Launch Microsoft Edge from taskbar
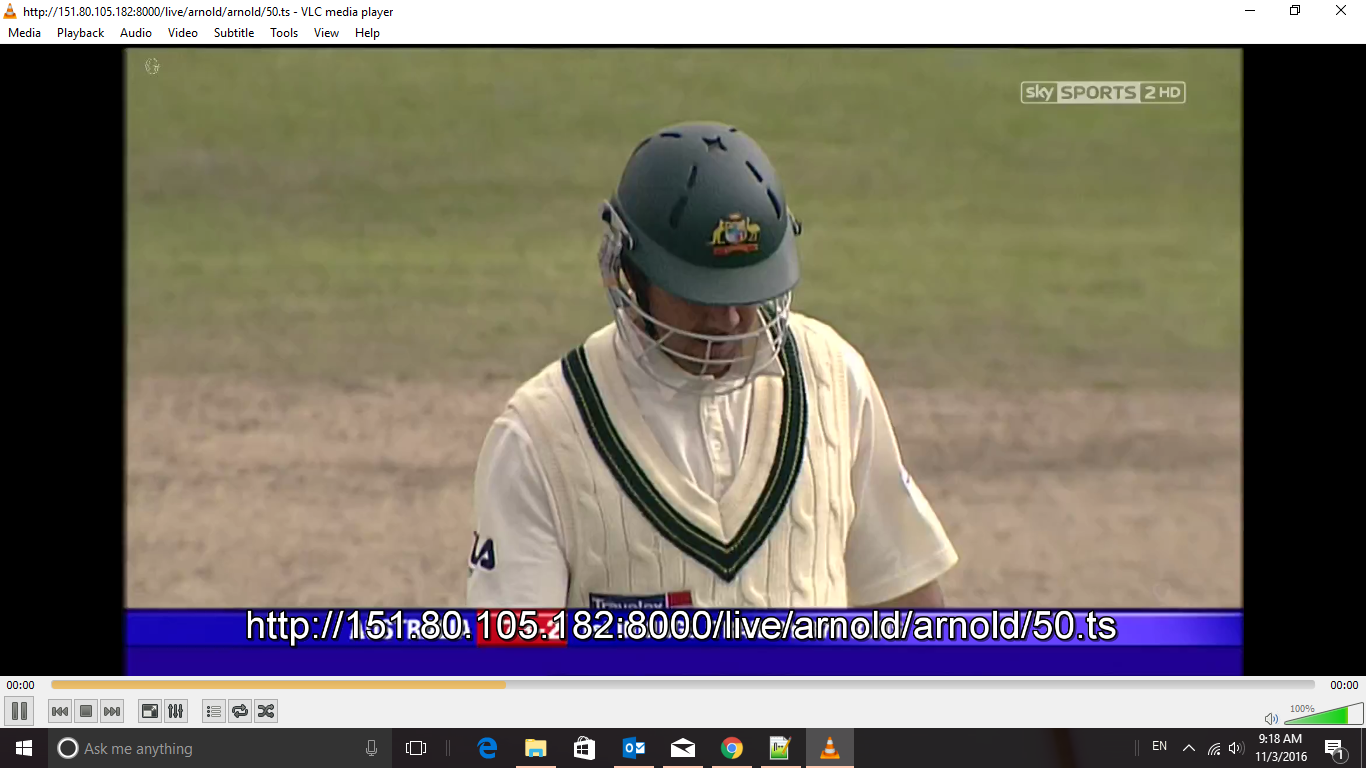 [x=487, y=748]
